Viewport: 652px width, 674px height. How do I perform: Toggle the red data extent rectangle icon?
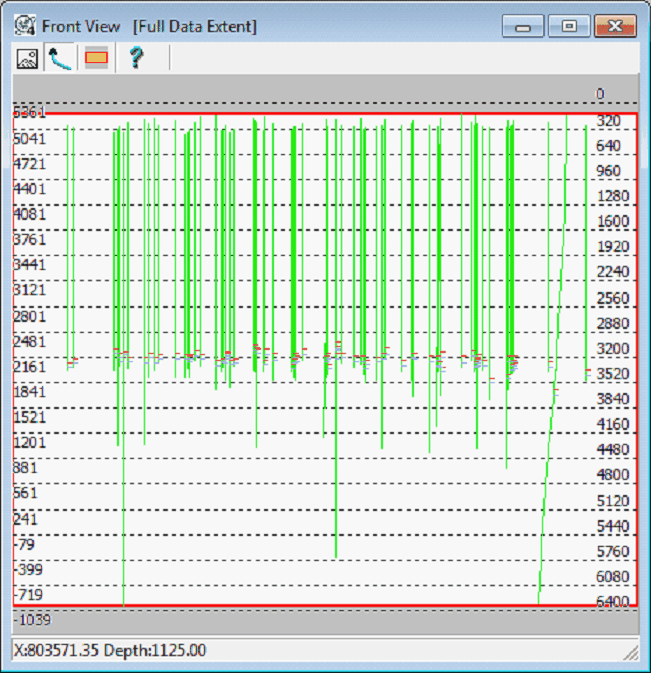point(96,58)
